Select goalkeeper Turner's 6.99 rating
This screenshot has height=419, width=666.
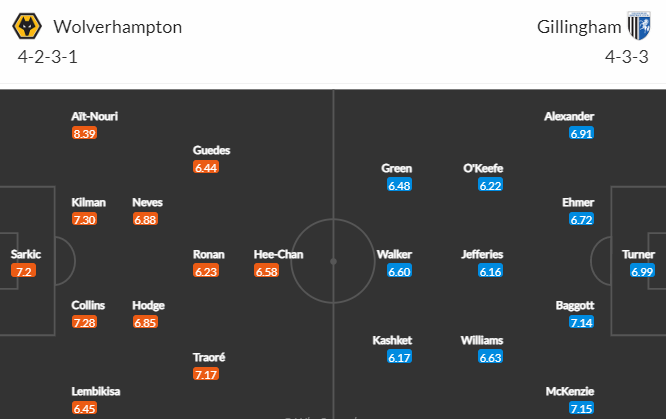(642, 271)
